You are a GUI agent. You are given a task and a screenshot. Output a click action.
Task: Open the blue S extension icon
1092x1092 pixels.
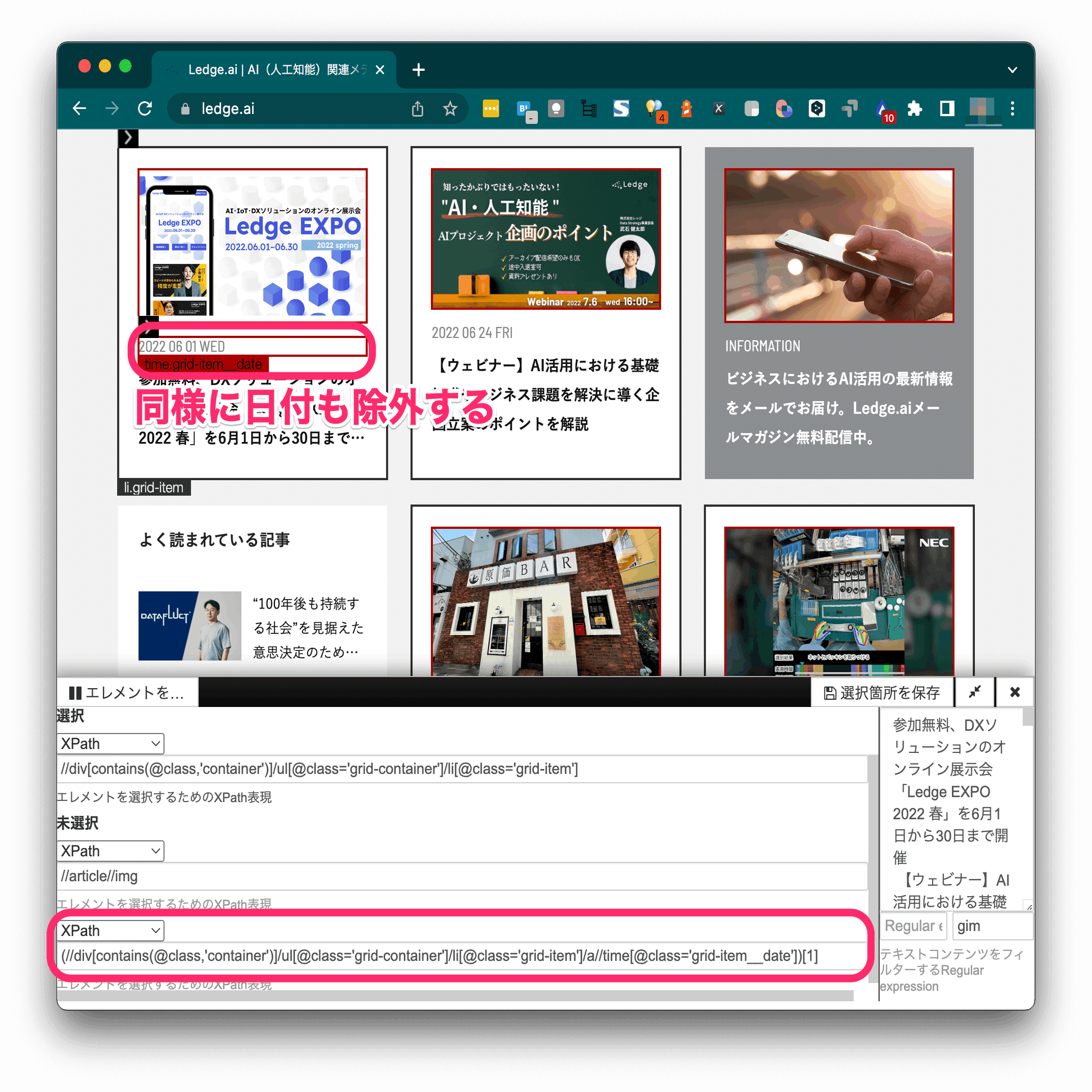point(621,108)
